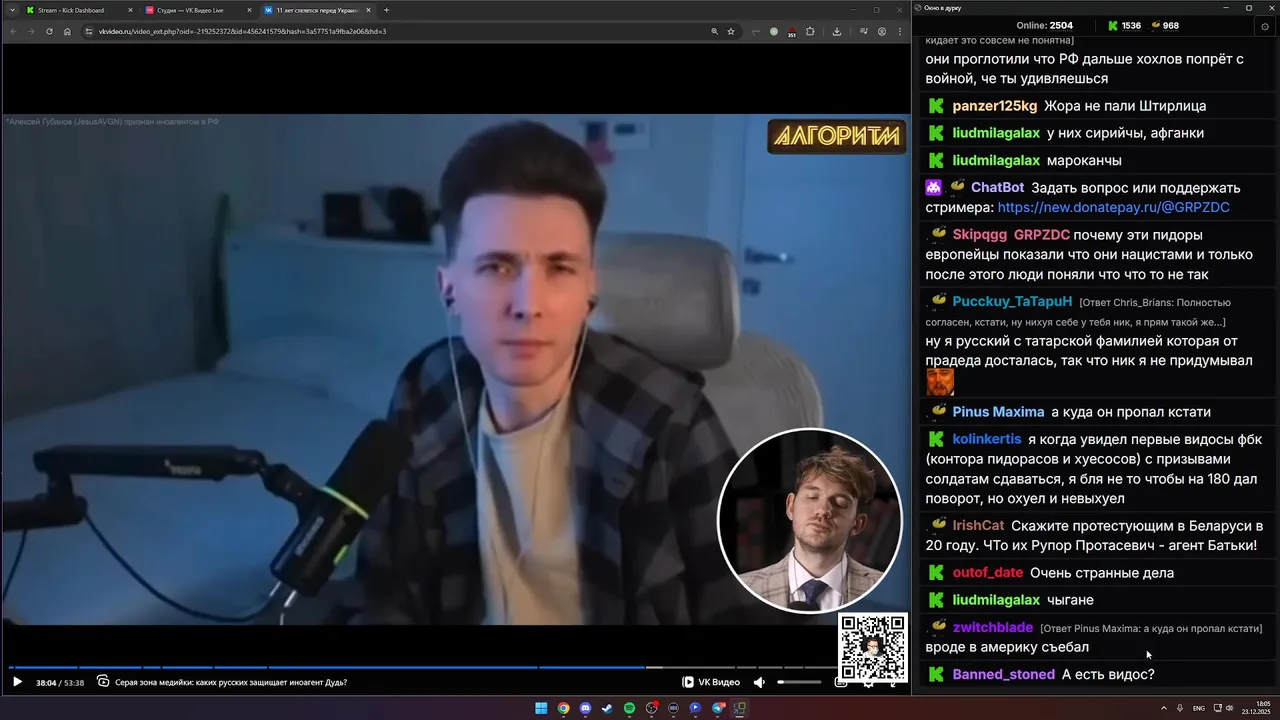The width and height of the screenshot is (1280, 720).
Task: Close the 'Stream – Kick Dashboard' tab
Action: point(130,10)
